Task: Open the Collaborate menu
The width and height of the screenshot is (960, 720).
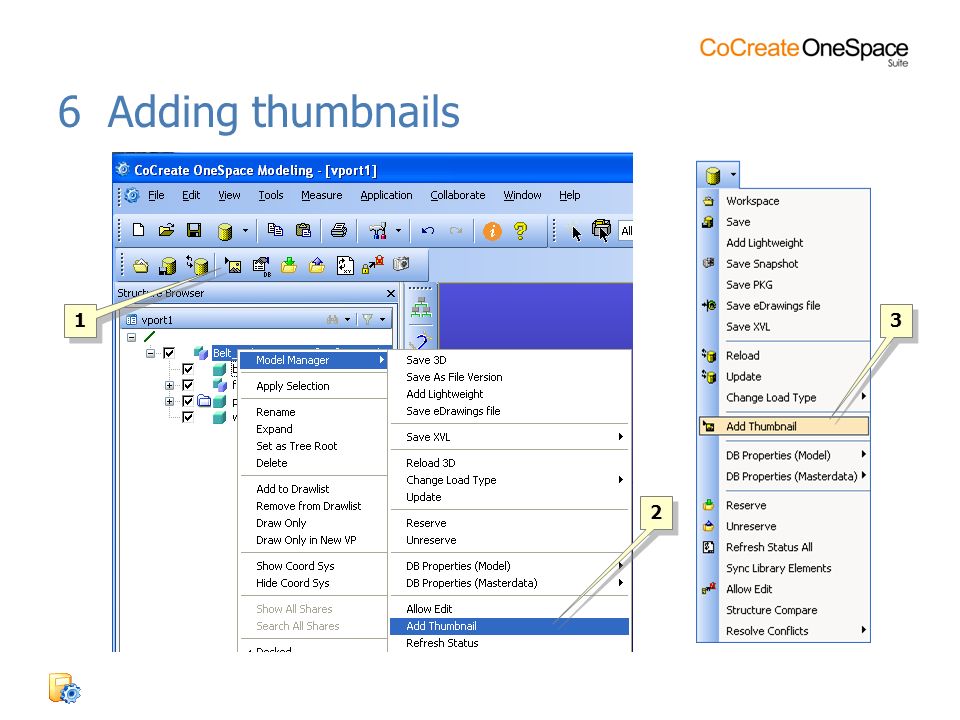Action: pyautogui.click(x=457, y=195)
